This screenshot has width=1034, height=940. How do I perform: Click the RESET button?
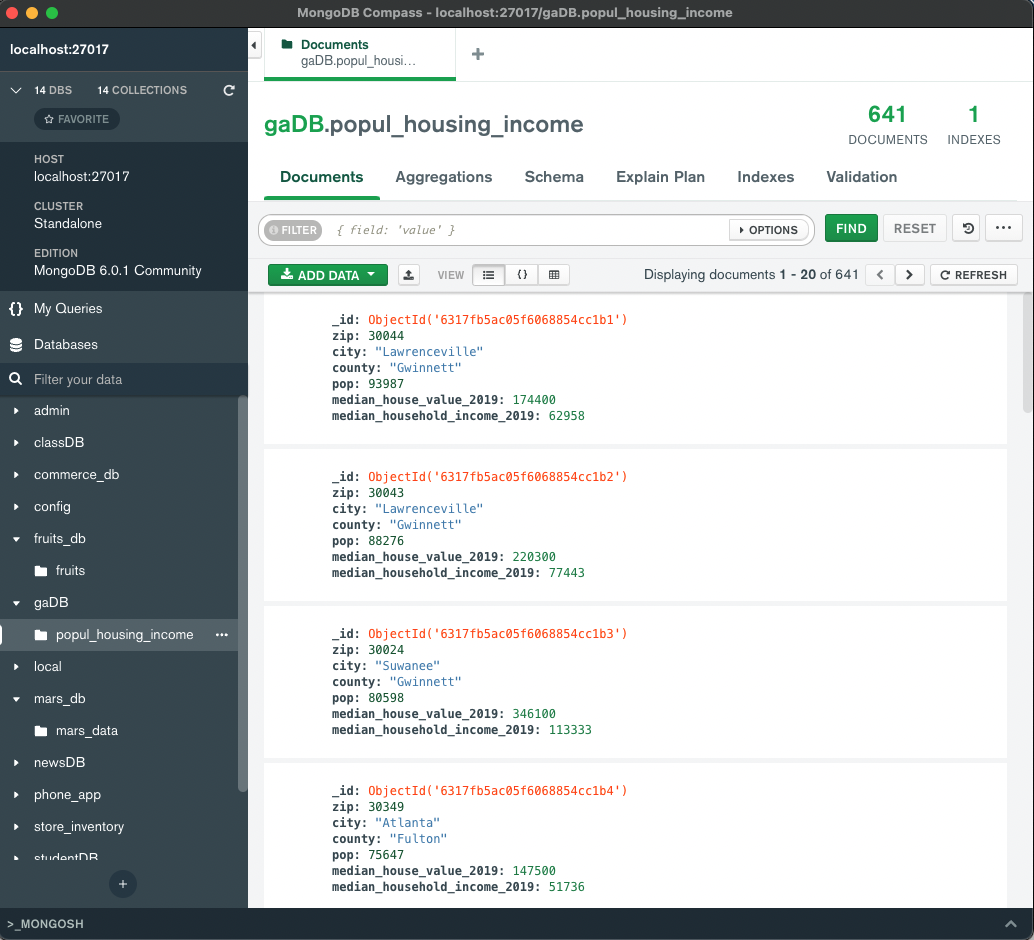tap(914, 228)
